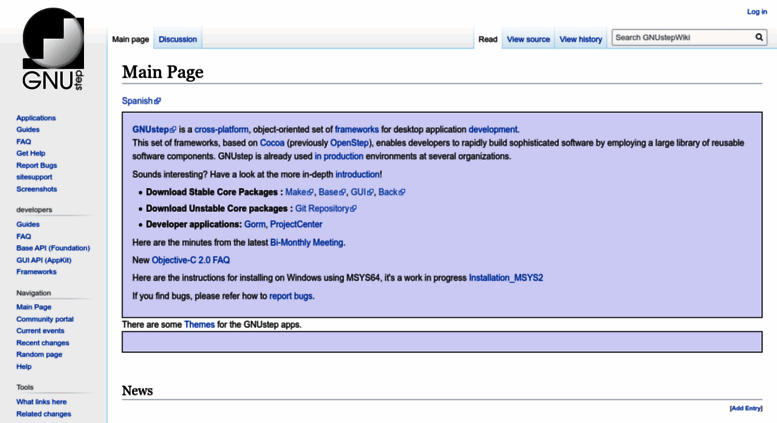Open the GNUstep external link
Screen dimensions: 777x423
154,130
